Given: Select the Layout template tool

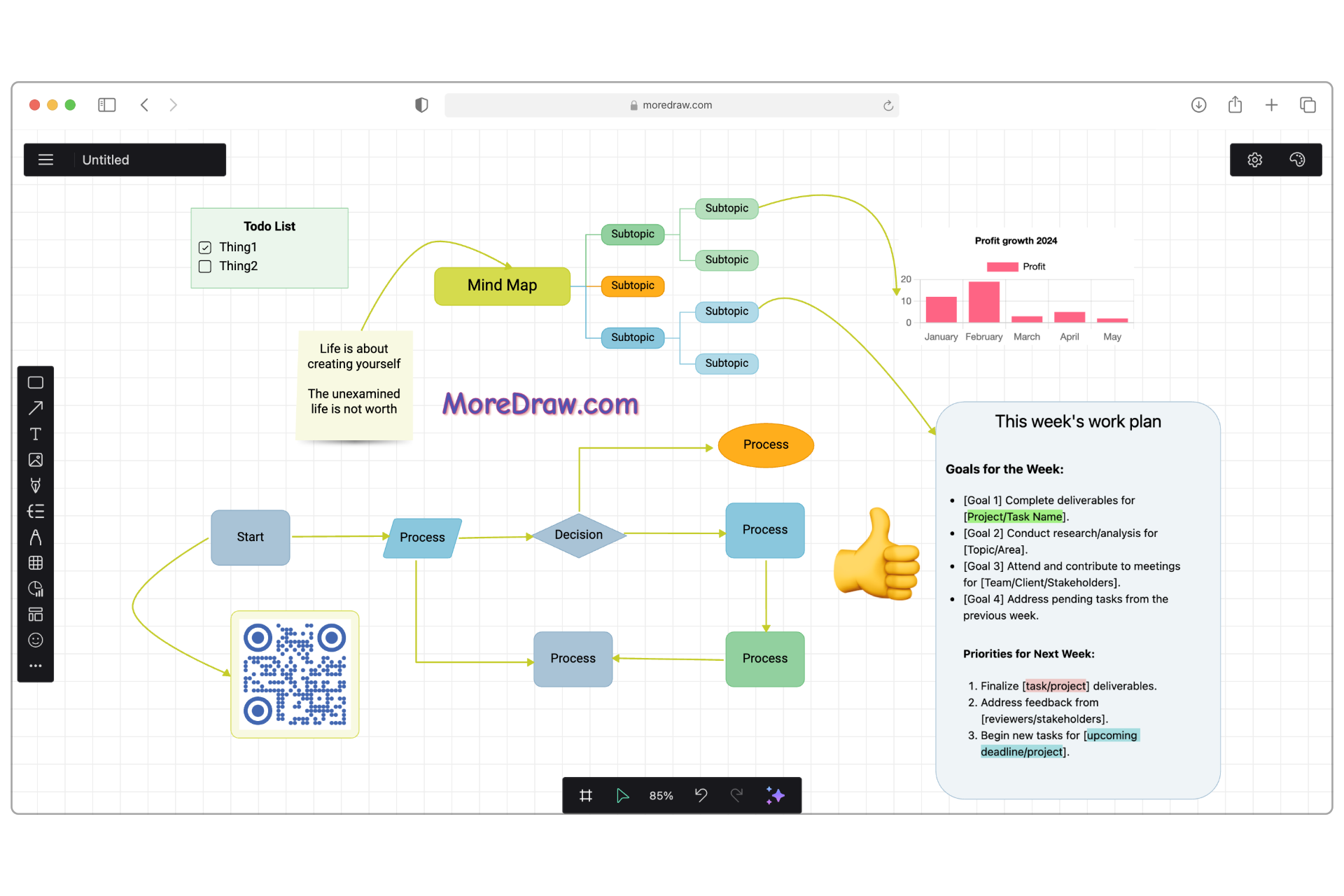Looking at the screenshot, I should click(x=36, y=615).
